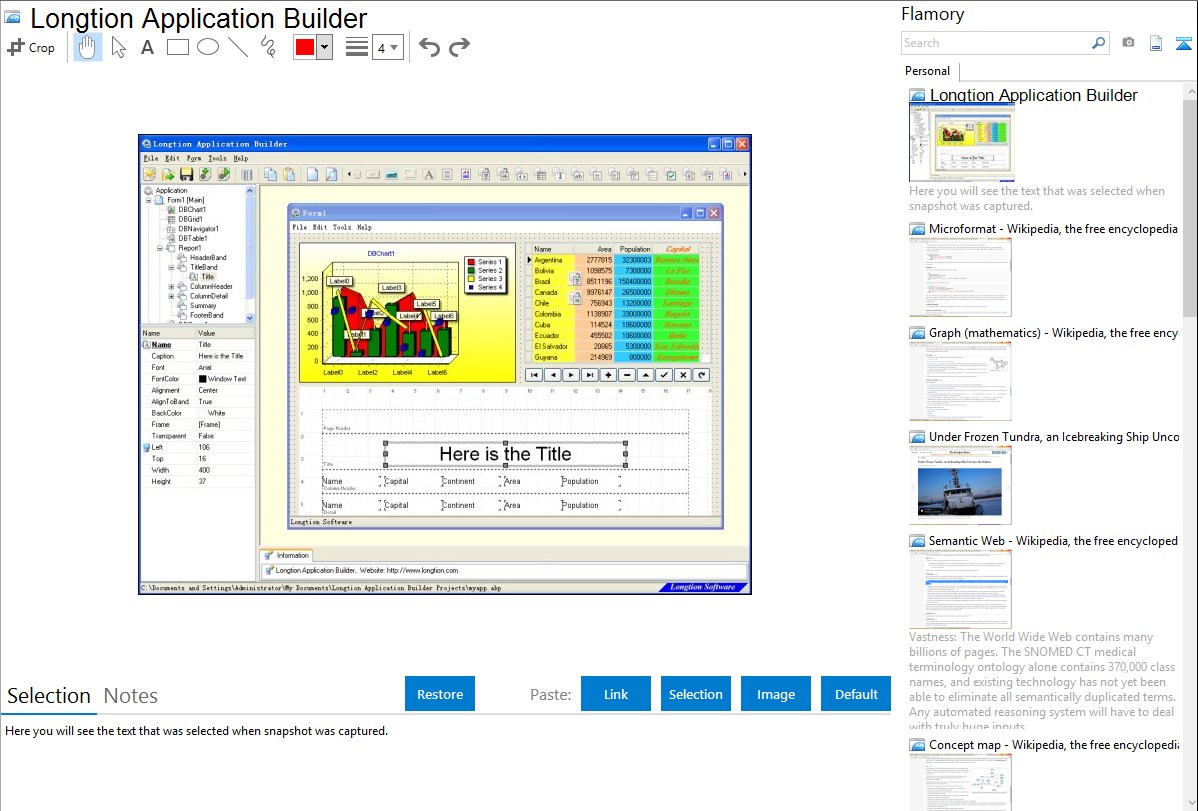Redo the last annotation

pyautogui.click(x=459, y=47)
